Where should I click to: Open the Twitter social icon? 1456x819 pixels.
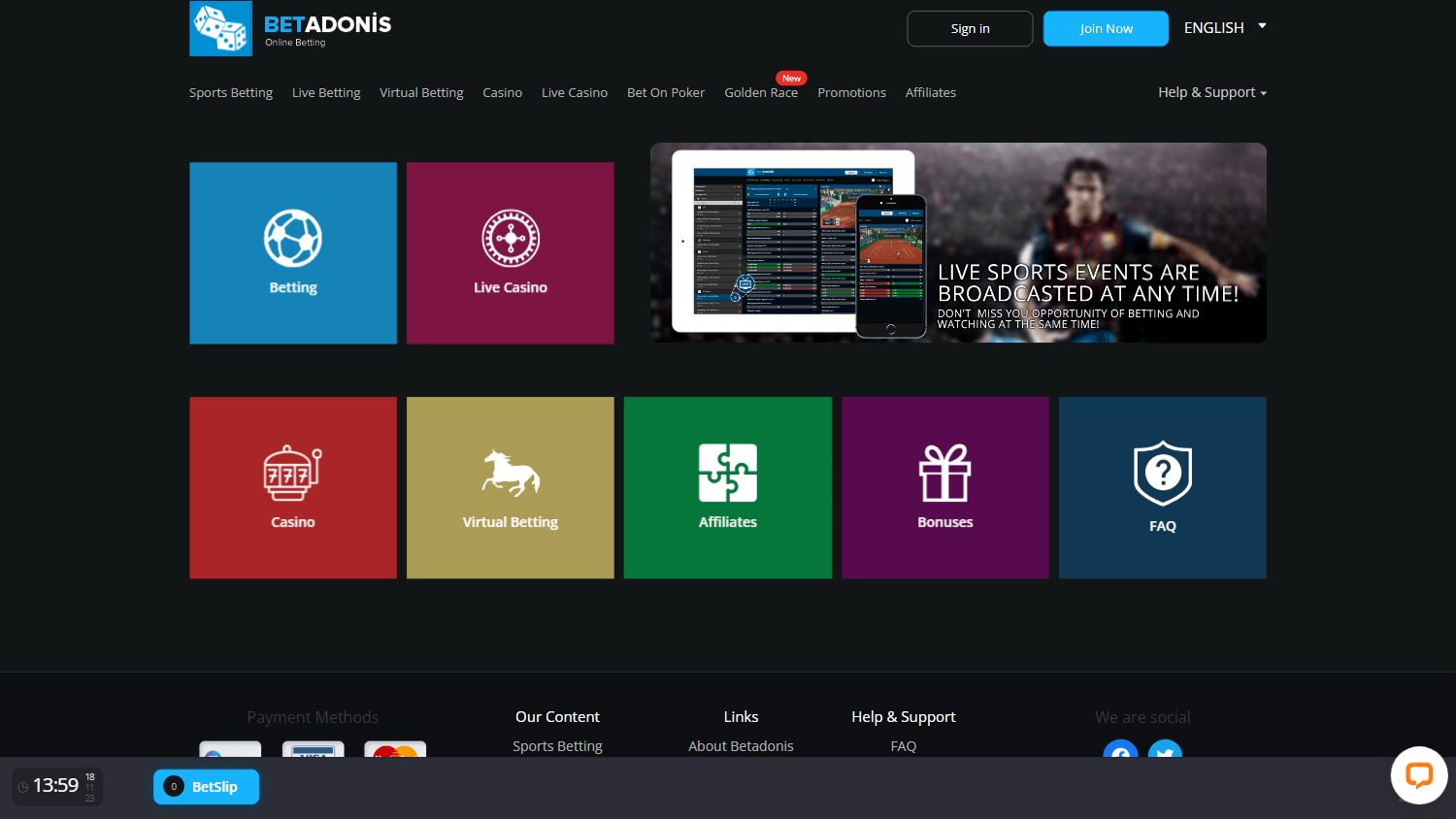pos(1165,749)
